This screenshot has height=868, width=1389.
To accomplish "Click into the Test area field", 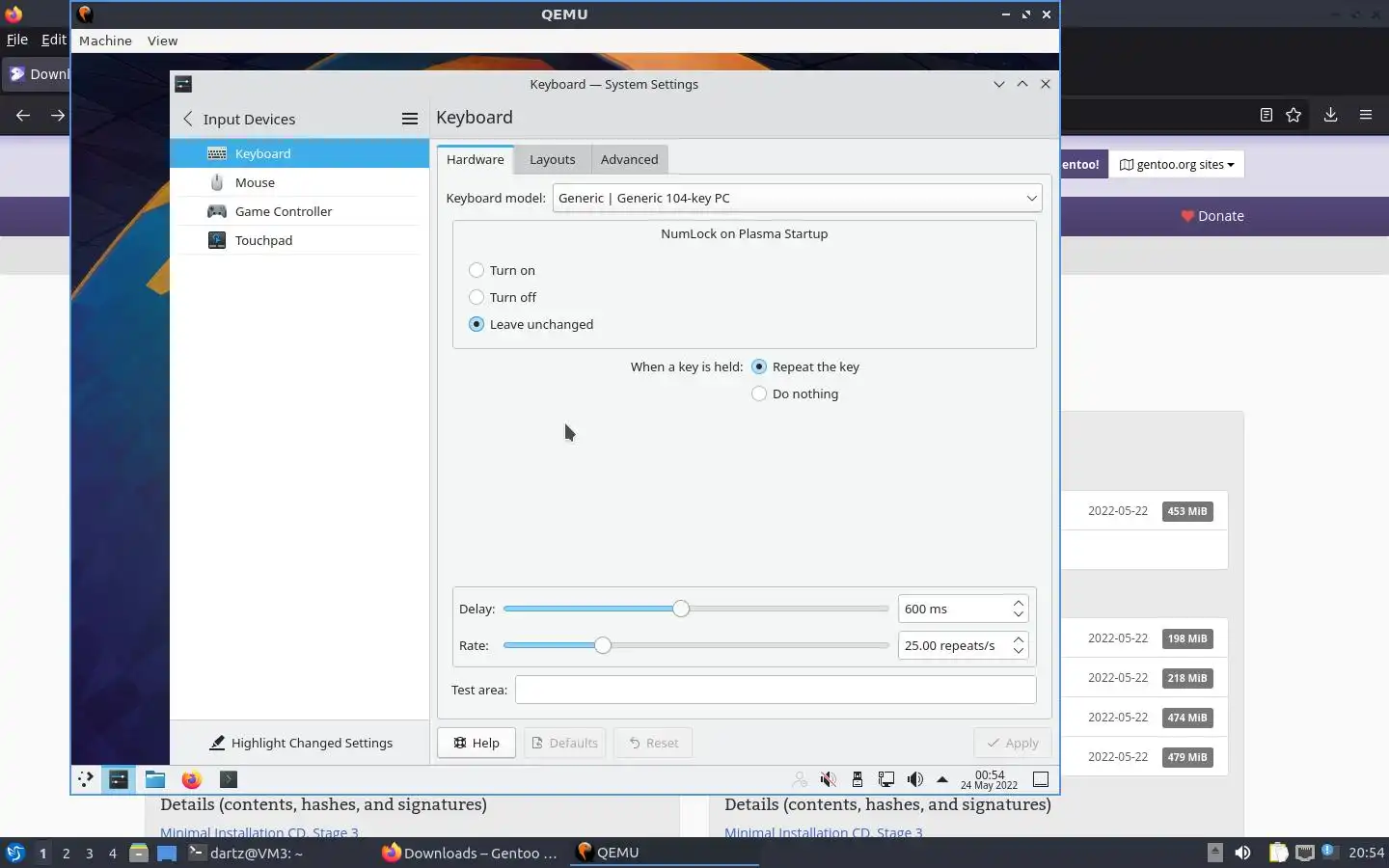I will 776,690.
